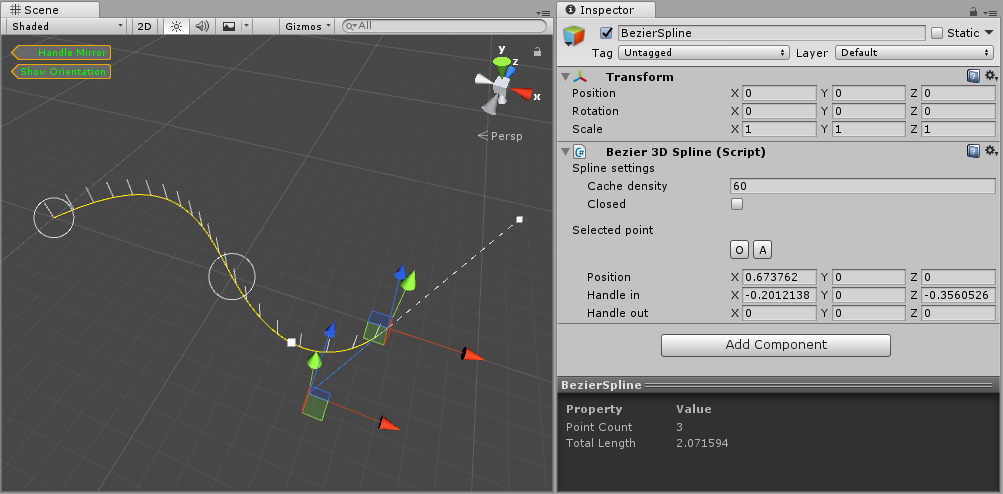Click Handle in X value field
Screen dimensions: 1003x494
click(x=778, y=295)
